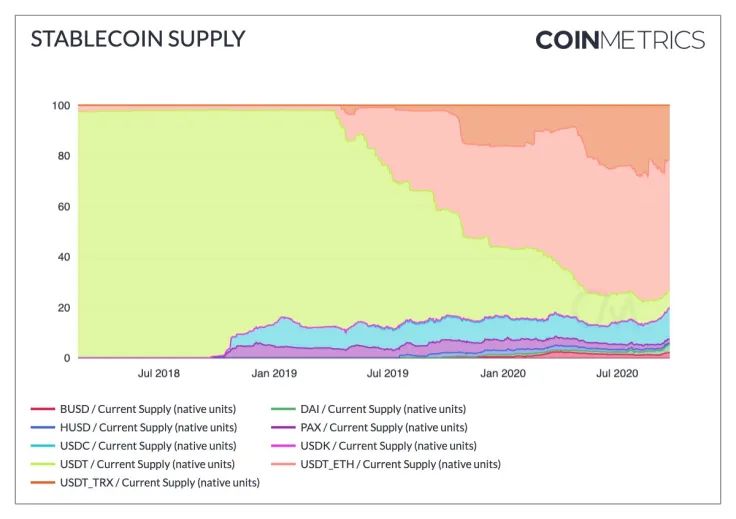
Task: Hide the USDT Current Supply series label
Action: 147,464
